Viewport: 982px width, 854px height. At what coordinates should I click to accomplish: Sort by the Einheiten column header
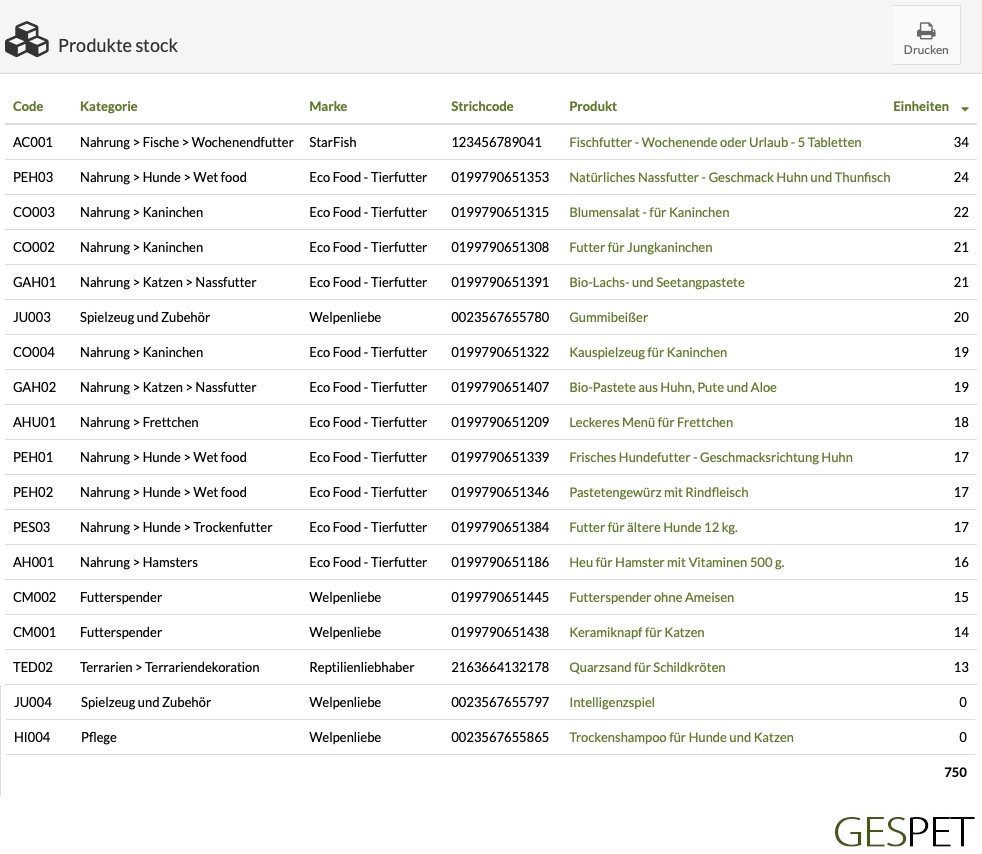click(x=921, y=106)
